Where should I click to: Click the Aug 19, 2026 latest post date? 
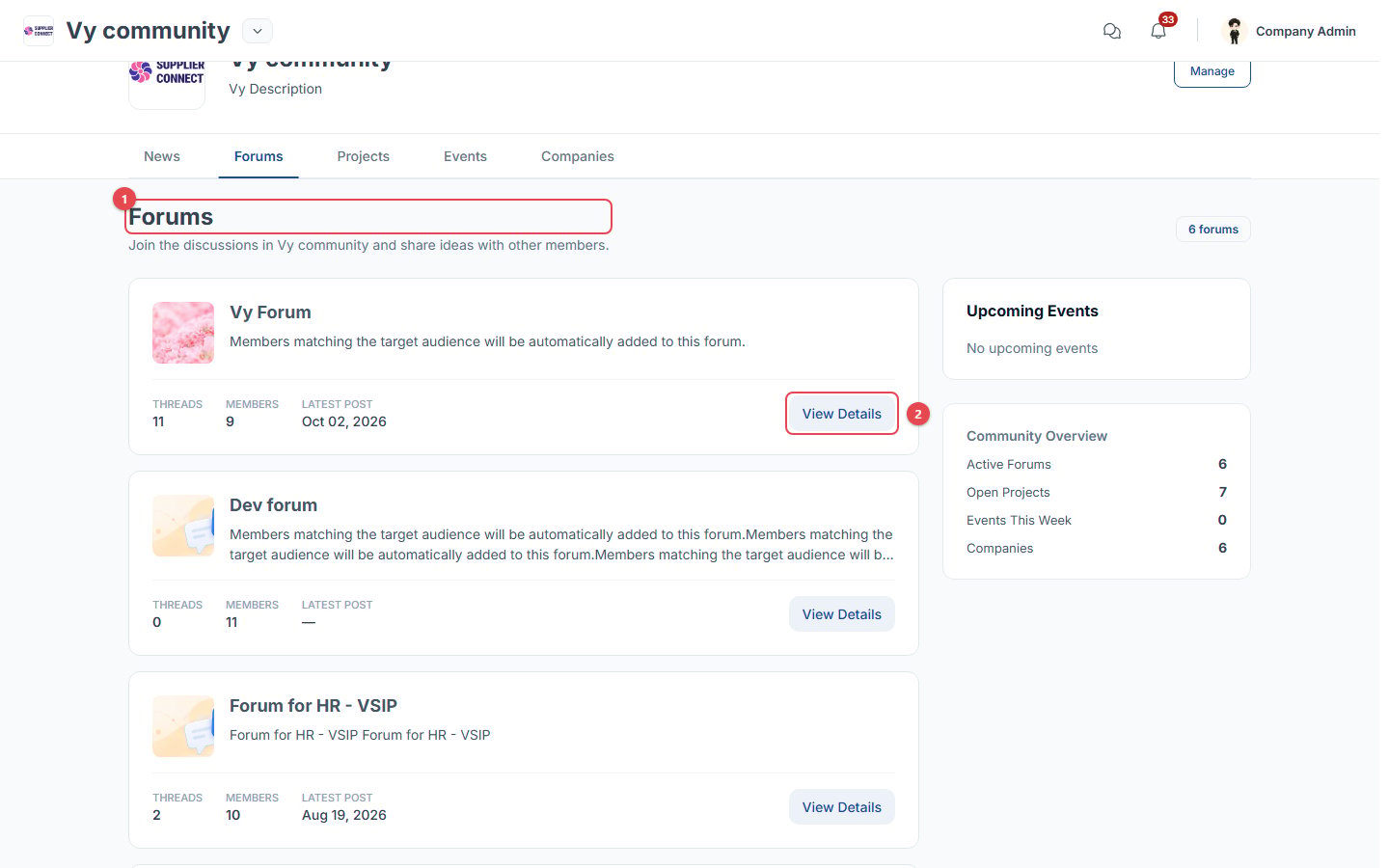tap(344, 815)
